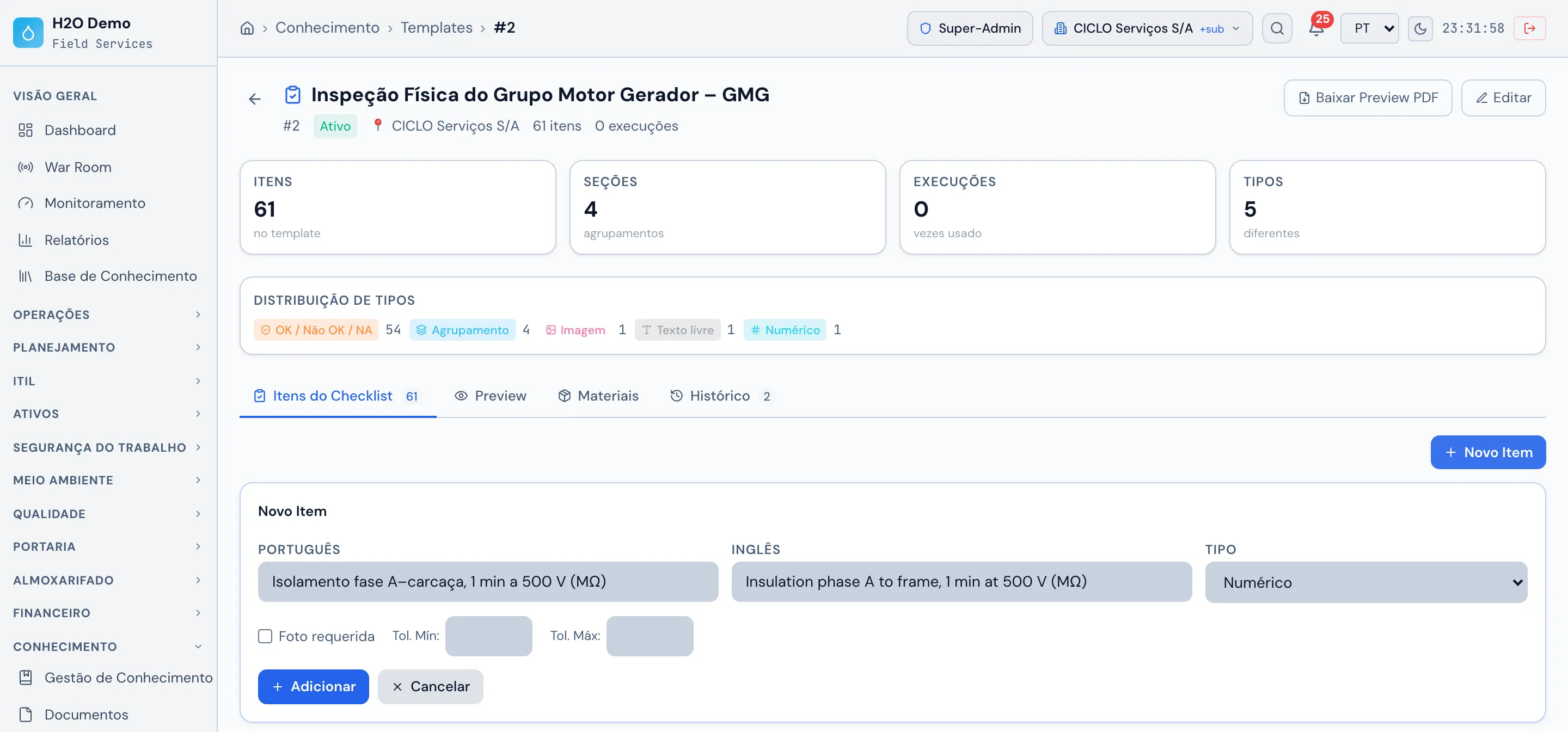Open War Room in the sidebar
1568x732 pixels.
(108, 167)
